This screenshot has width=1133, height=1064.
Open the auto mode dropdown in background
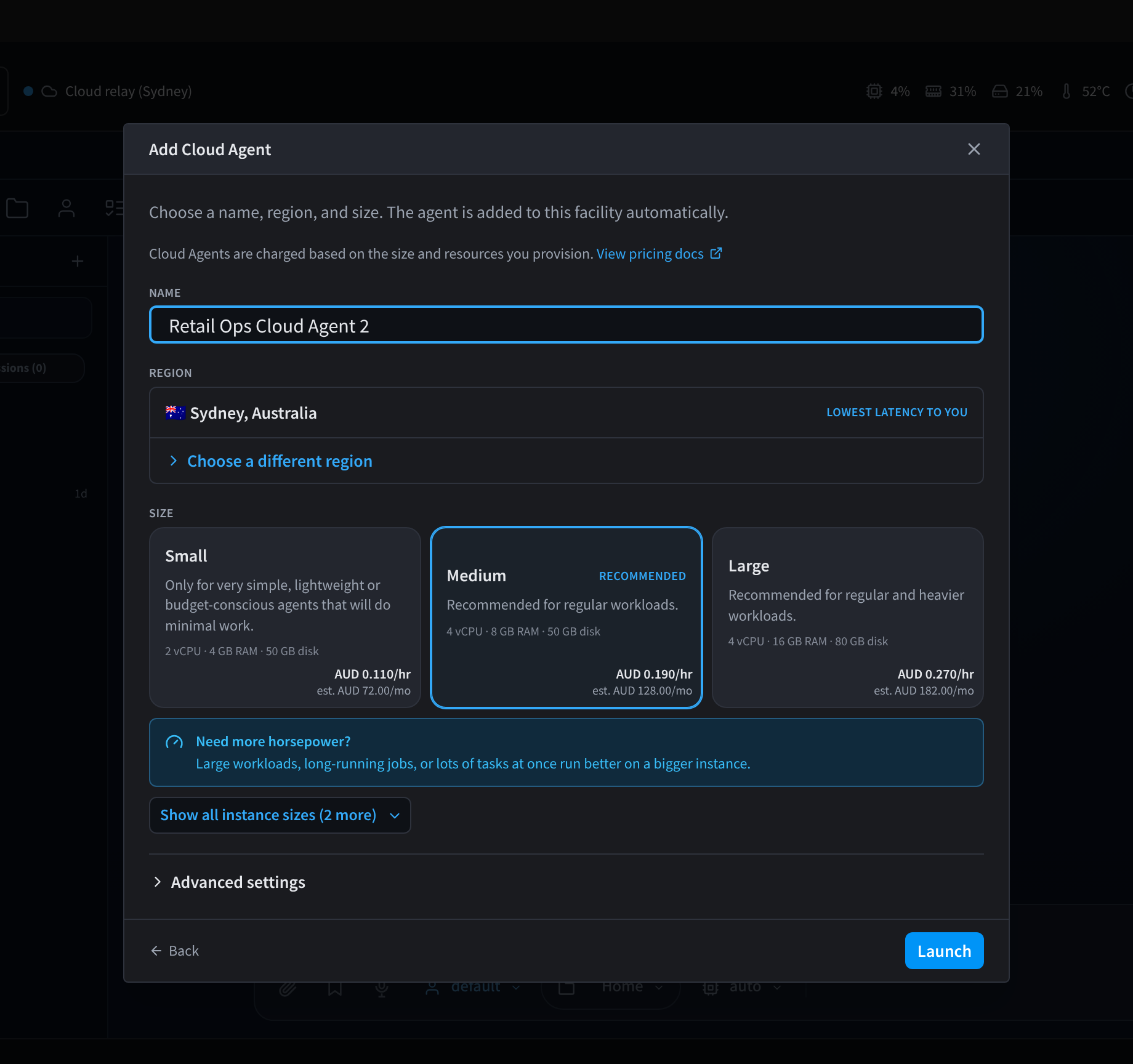point(742,987)
